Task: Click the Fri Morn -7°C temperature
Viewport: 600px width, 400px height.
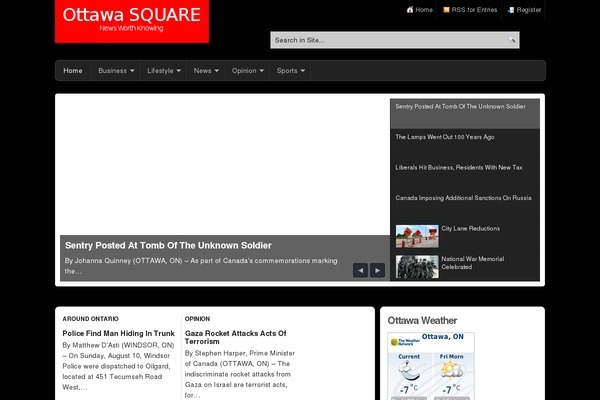Action: pos(451,390)
